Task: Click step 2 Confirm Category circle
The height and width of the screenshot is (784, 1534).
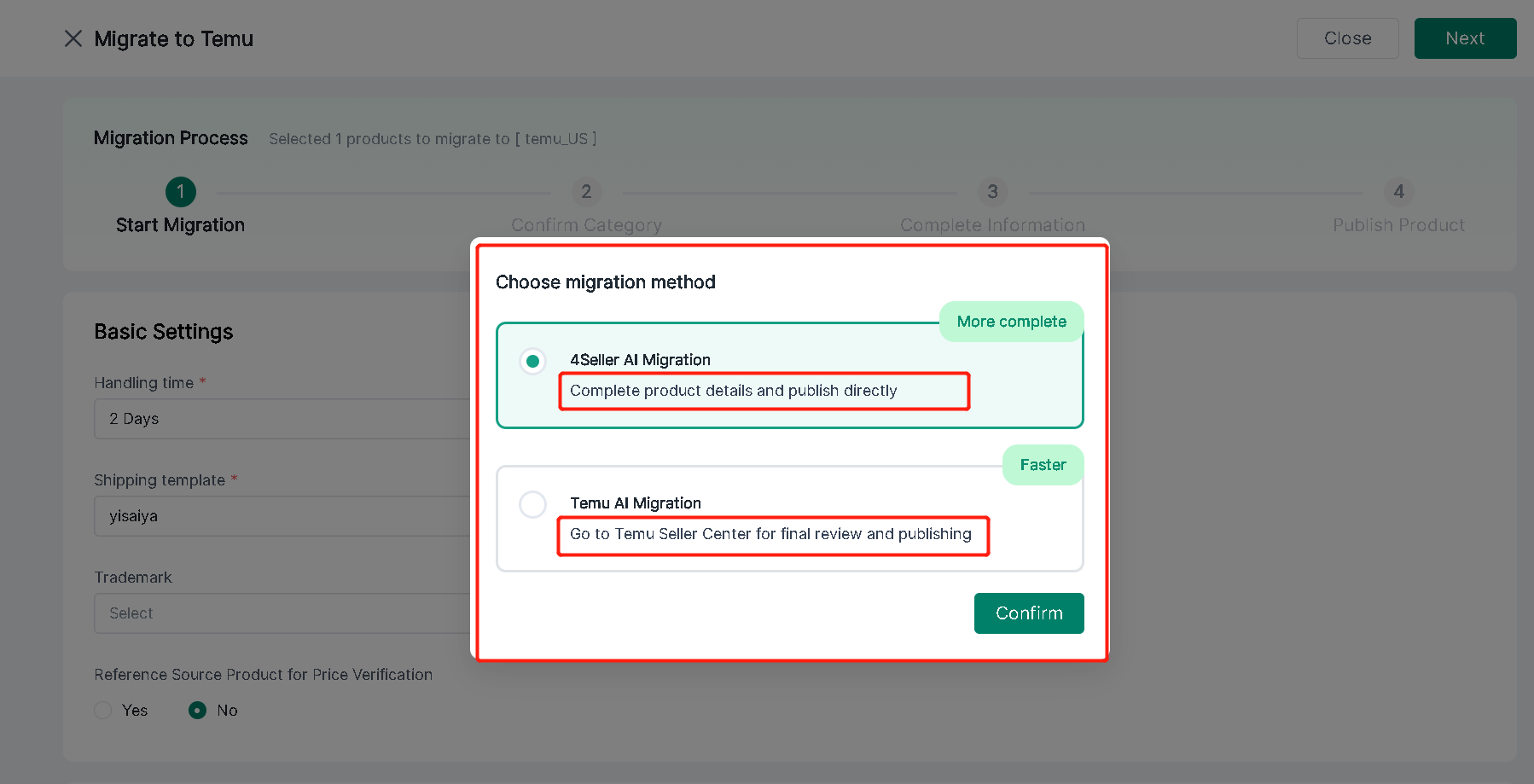Action: (586, 192)
